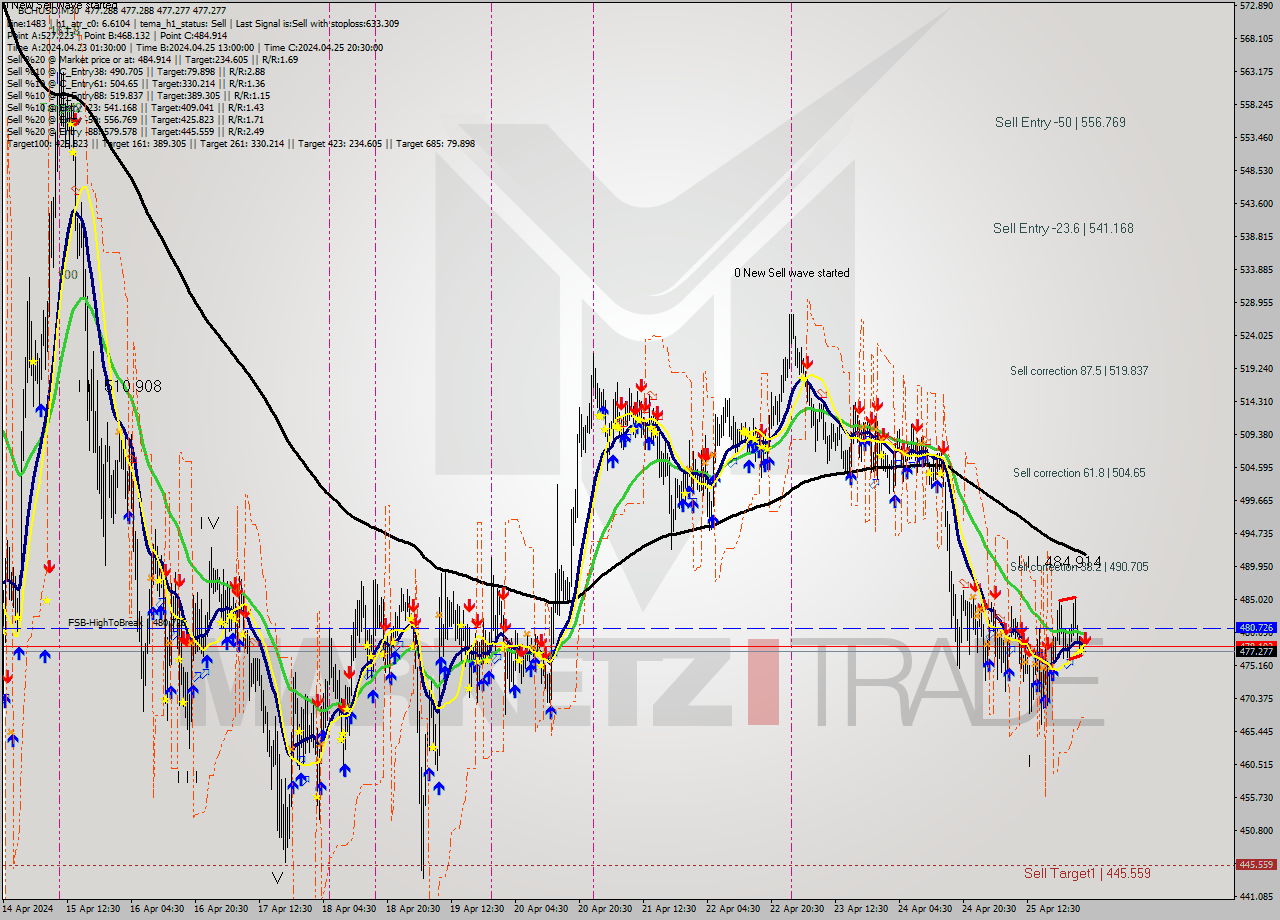This screenshot has height=920, width=1280.
Task: Click the line with 'Target:409.041 || R/R:1.43'
Action: click(136, 107)
